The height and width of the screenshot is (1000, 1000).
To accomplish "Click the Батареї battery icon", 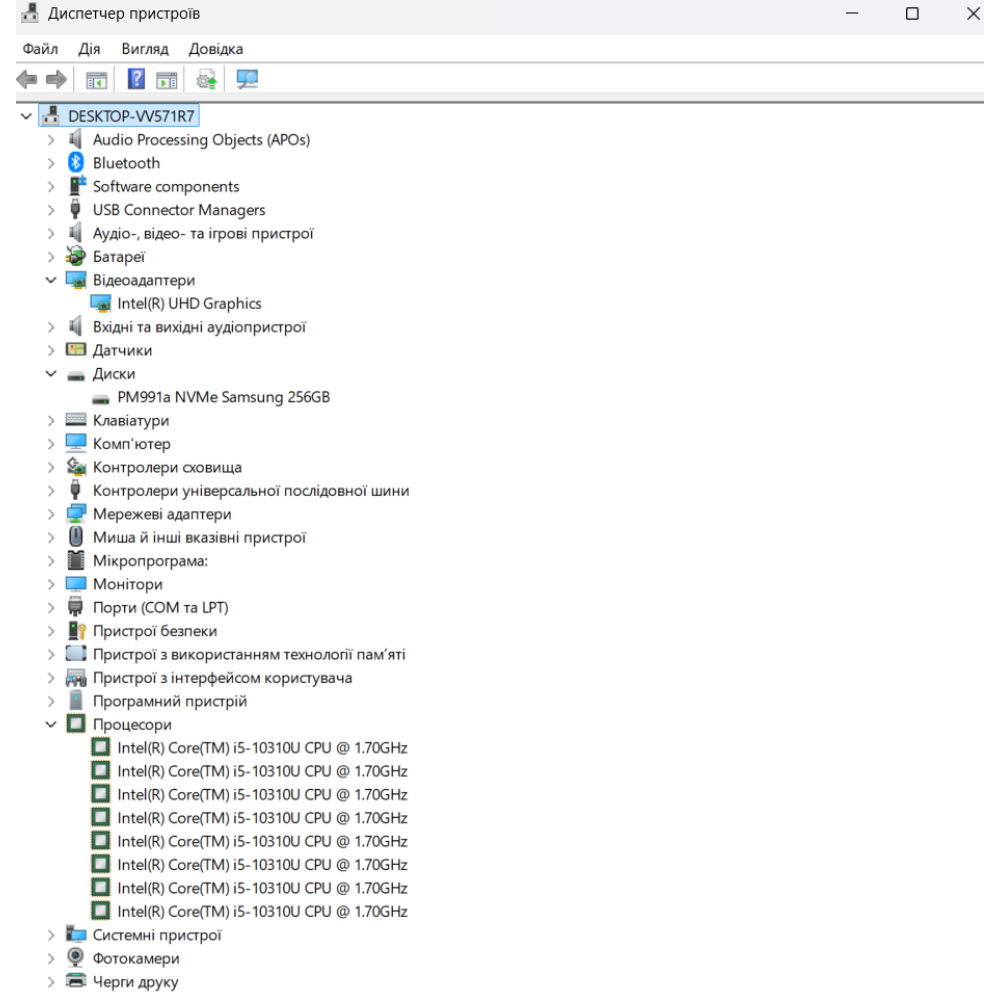I will 76,257.
